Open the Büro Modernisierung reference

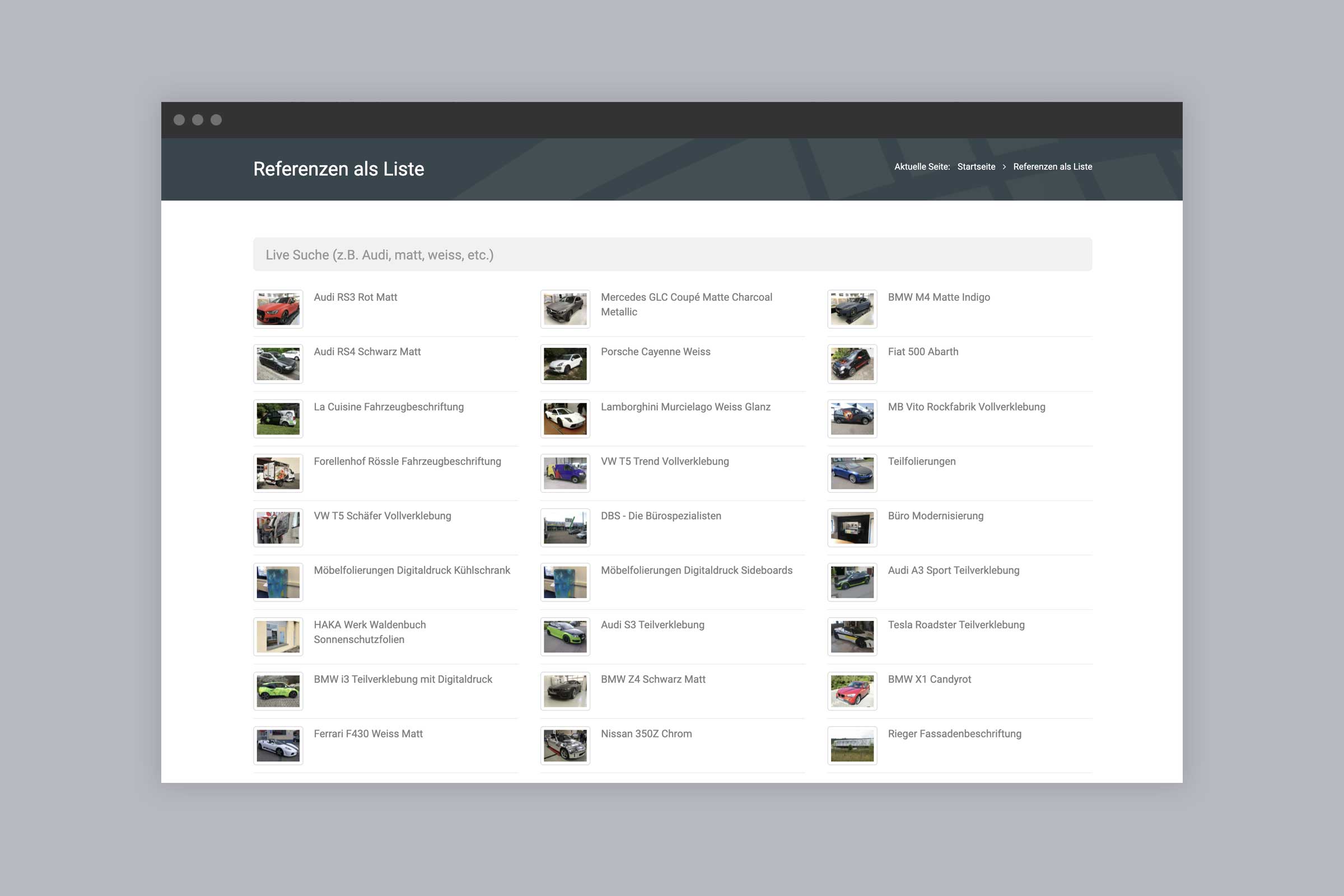[935, 516]
